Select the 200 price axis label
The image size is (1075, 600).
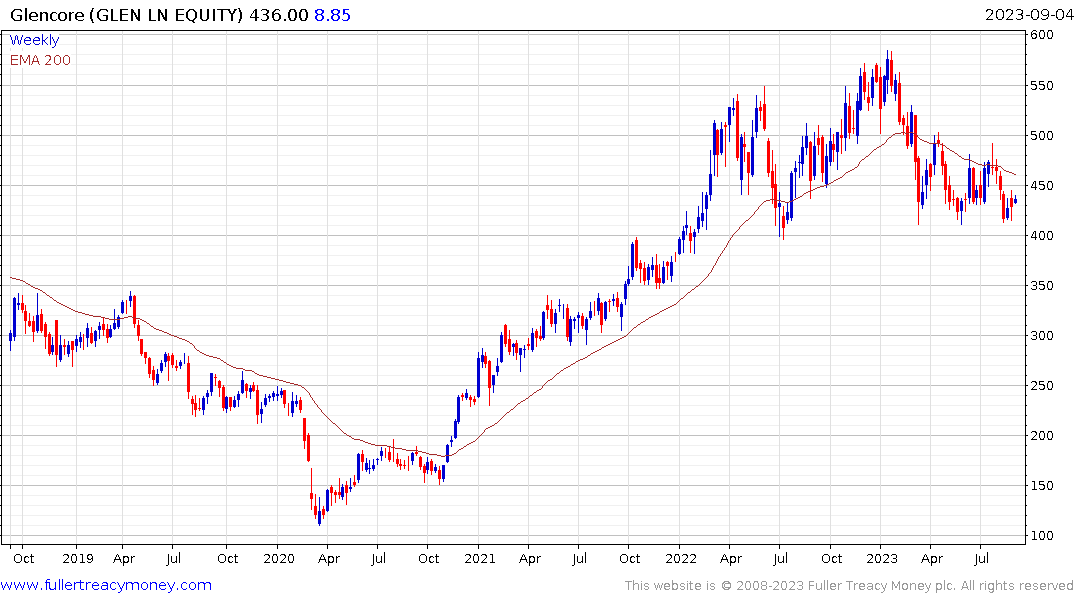pyautogui.click(x=1042, y=436)
